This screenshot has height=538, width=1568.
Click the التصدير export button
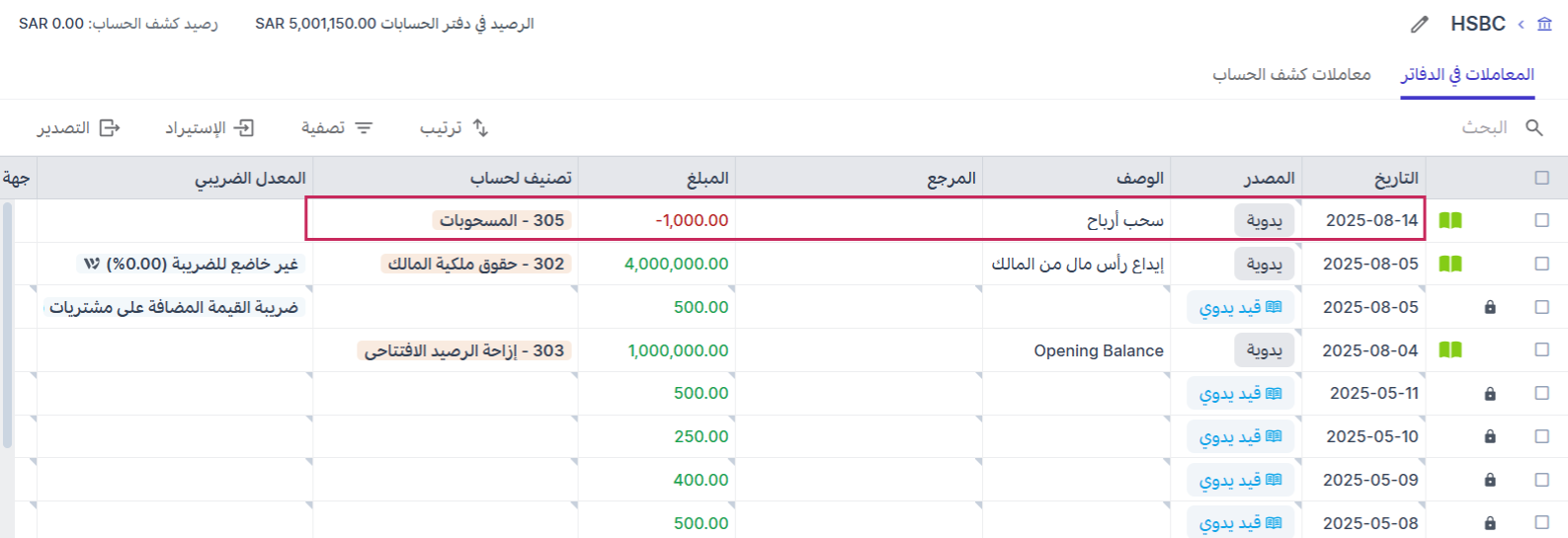[x=79, y=127]
